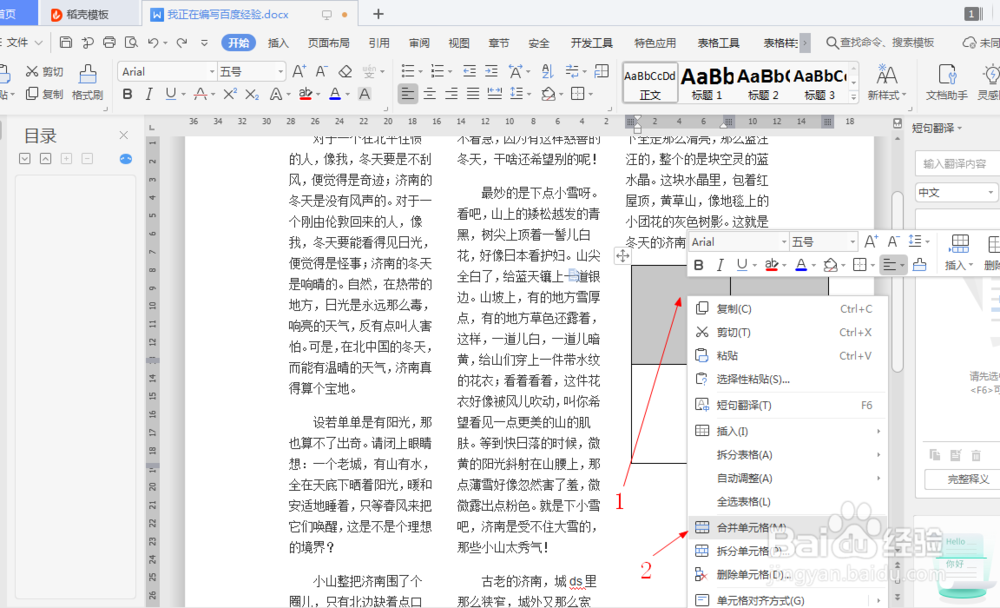Screen dimensions: 1000x608
Task: Redo the last action
Action: click(182, 43)
